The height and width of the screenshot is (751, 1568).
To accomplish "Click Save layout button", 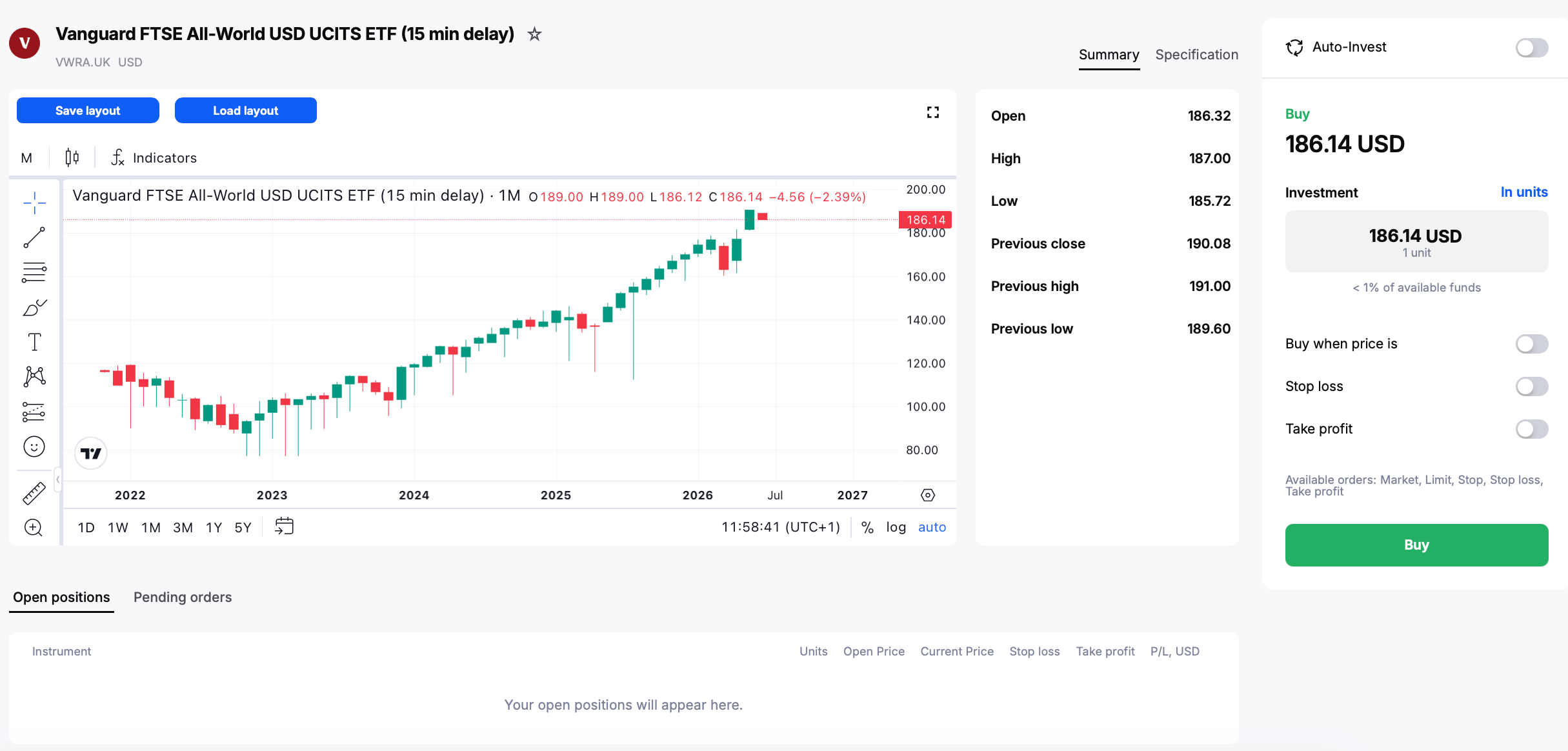I will tap(88, 110).
